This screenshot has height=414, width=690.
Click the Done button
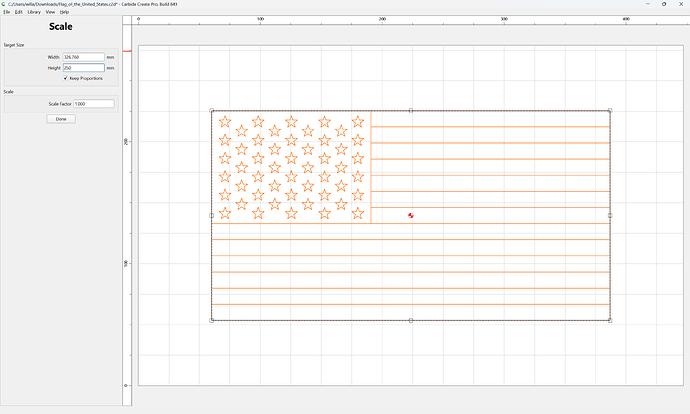[x=61, y=119]
